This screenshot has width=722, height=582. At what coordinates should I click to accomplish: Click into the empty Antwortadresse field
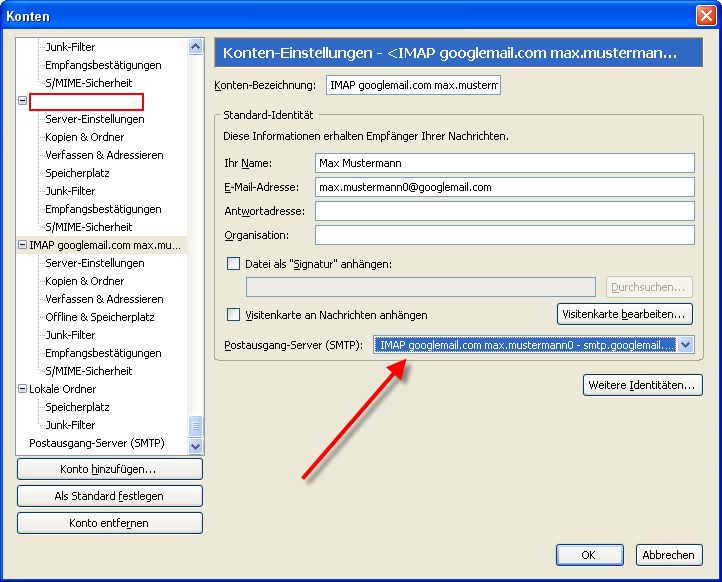pyautogui.click(x=505, y=211)
